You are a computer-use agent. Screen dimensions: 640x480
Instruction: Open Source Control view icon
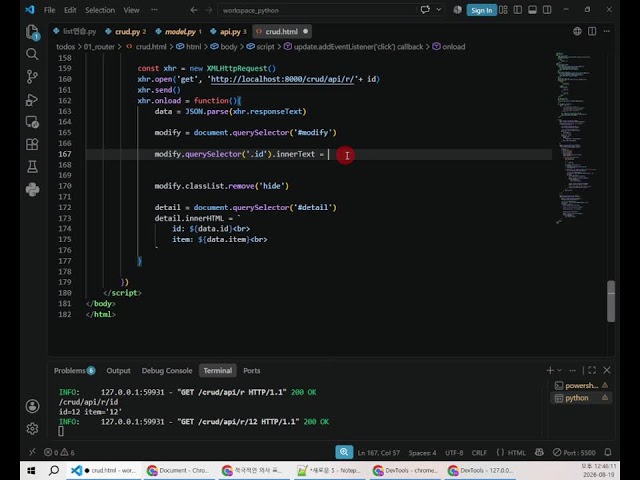(32, 77)
